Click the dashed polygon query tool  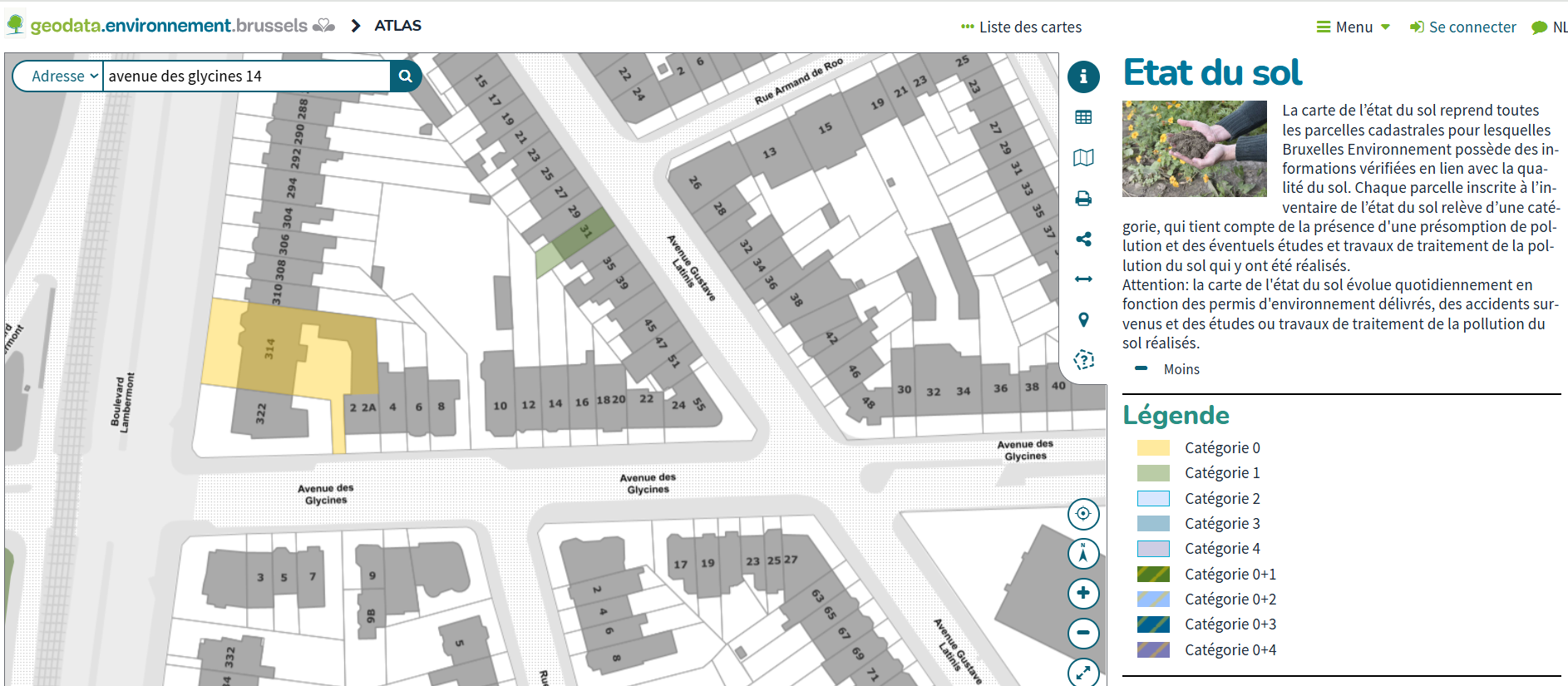coord(1083,360)
